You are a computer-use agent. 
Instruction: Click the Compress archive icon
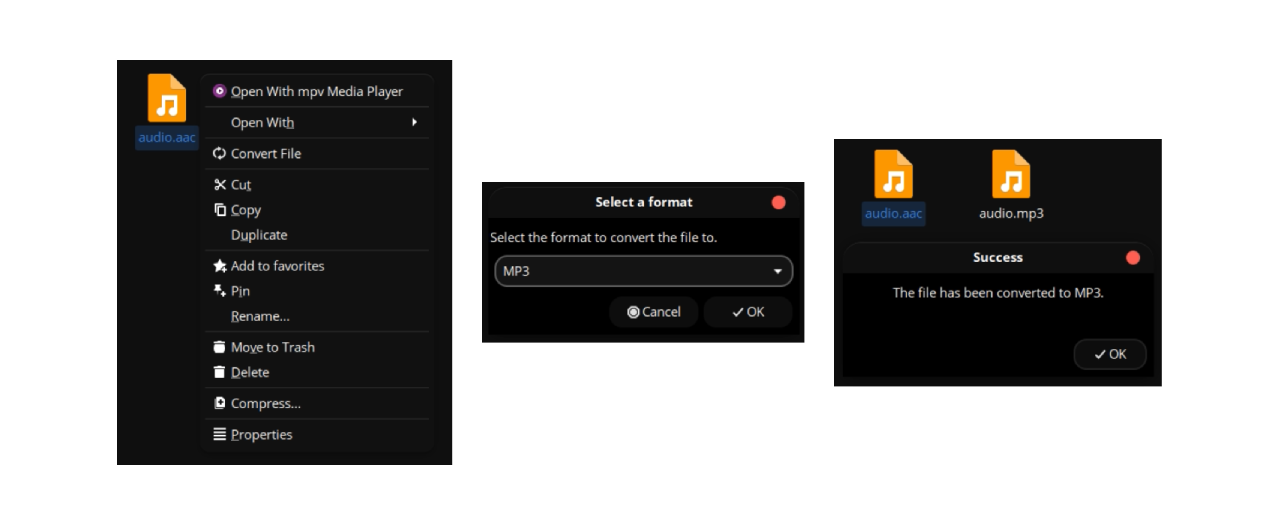(220, 404)
